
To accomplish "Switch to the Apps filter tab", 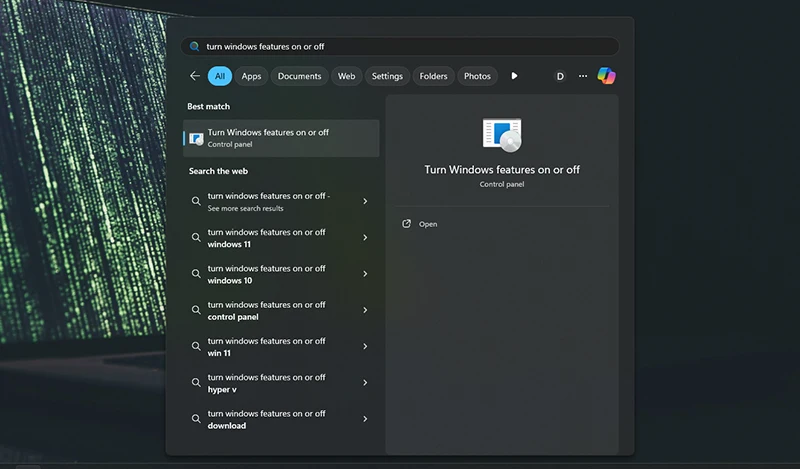I will pos(251,76).
